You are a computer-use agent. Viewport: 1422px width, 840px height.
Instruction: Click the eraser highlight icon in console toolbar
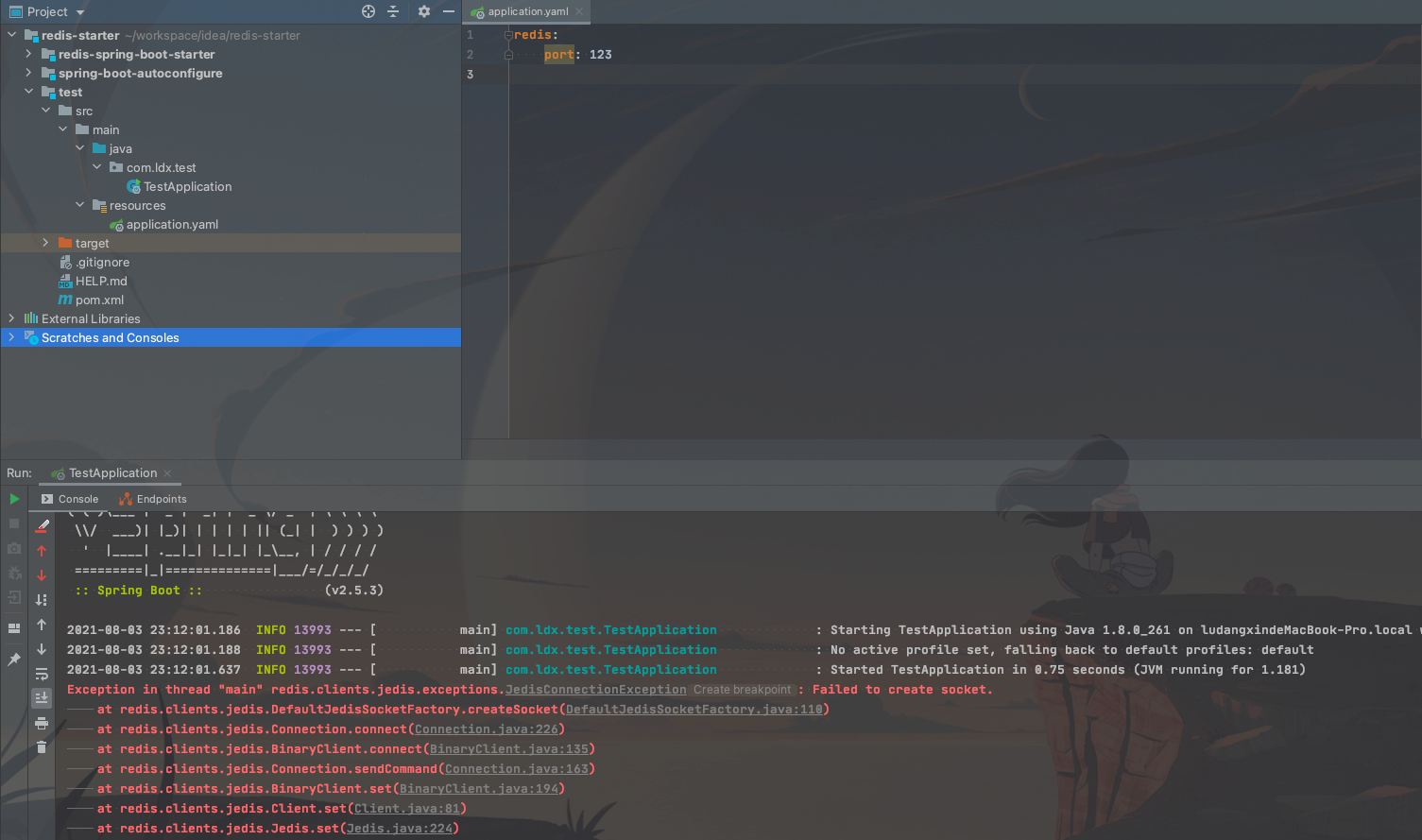click(x=42, y=525)
